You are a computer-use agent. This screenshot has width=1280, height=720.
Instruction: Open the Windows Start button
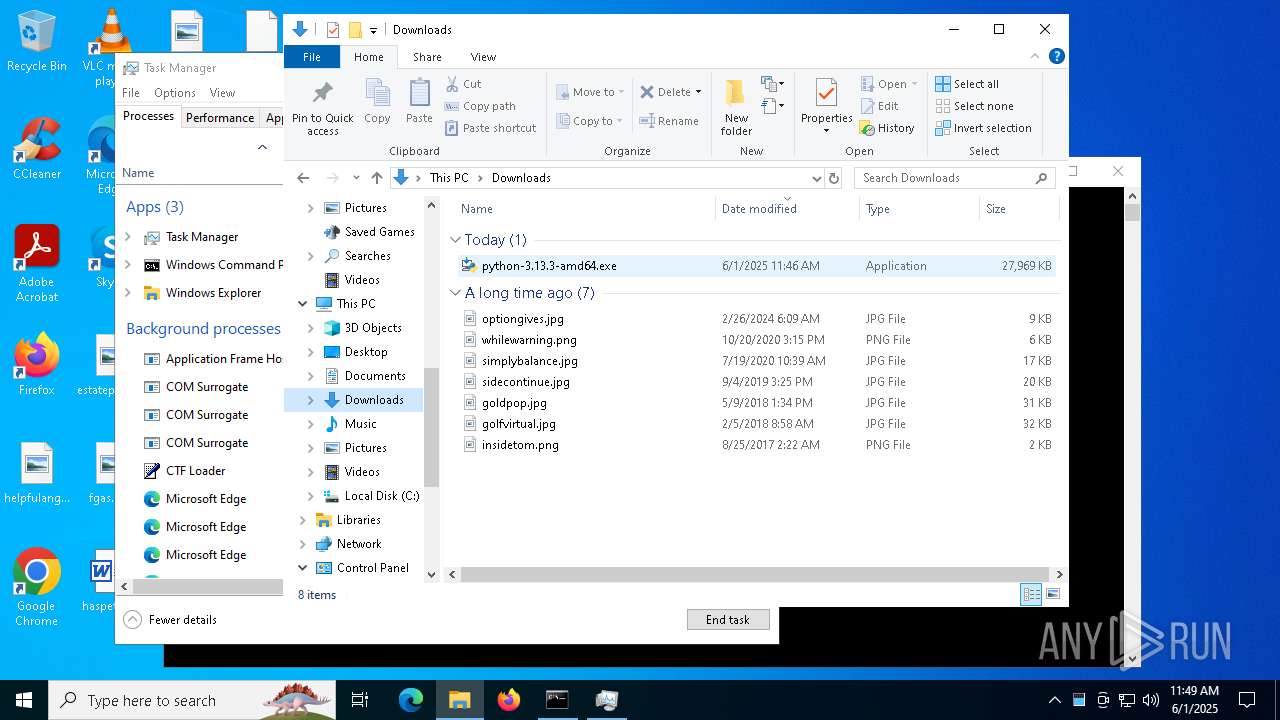point(24,700)
